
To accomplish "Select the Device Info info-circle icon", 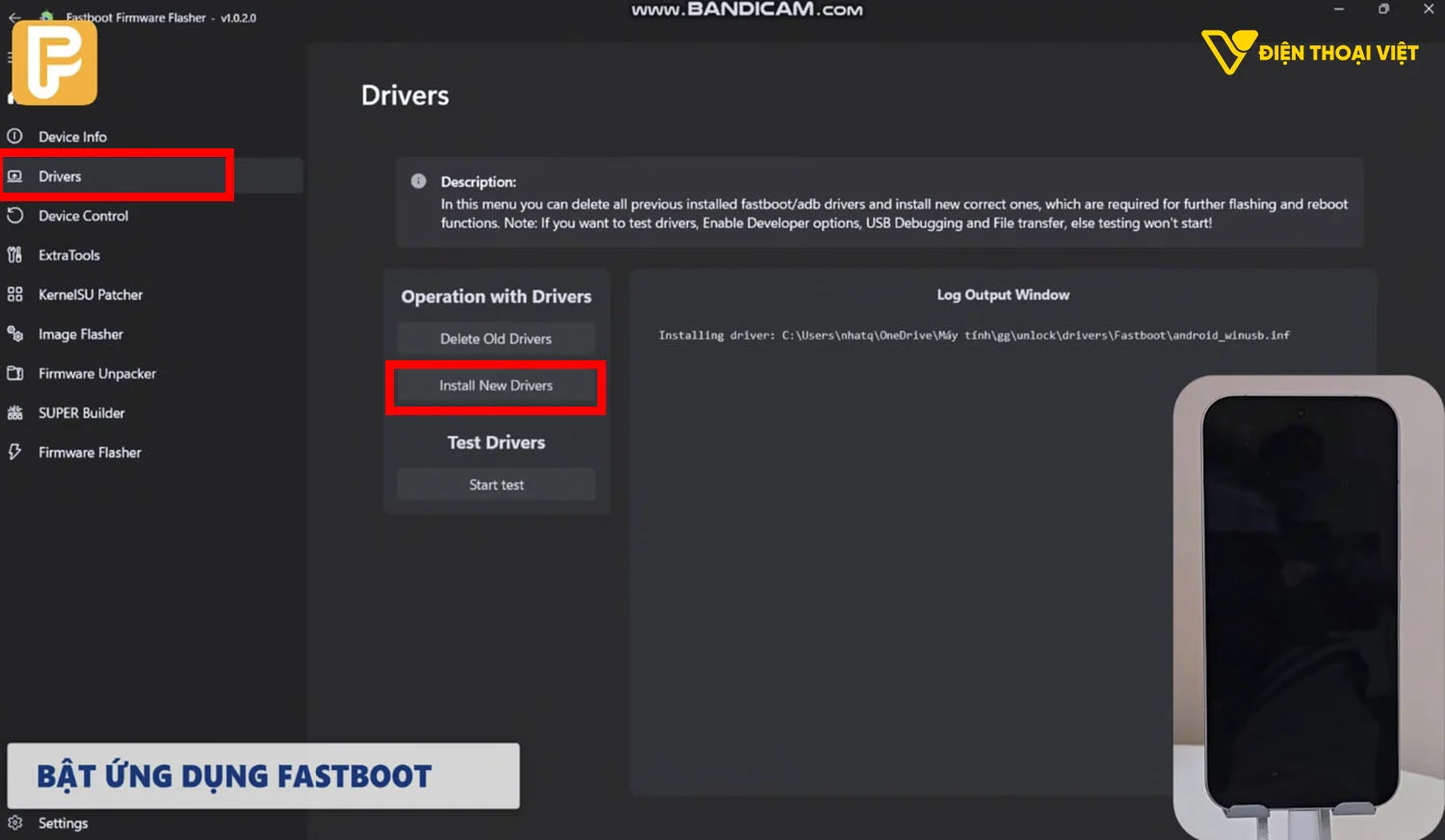I will point(14,136).
